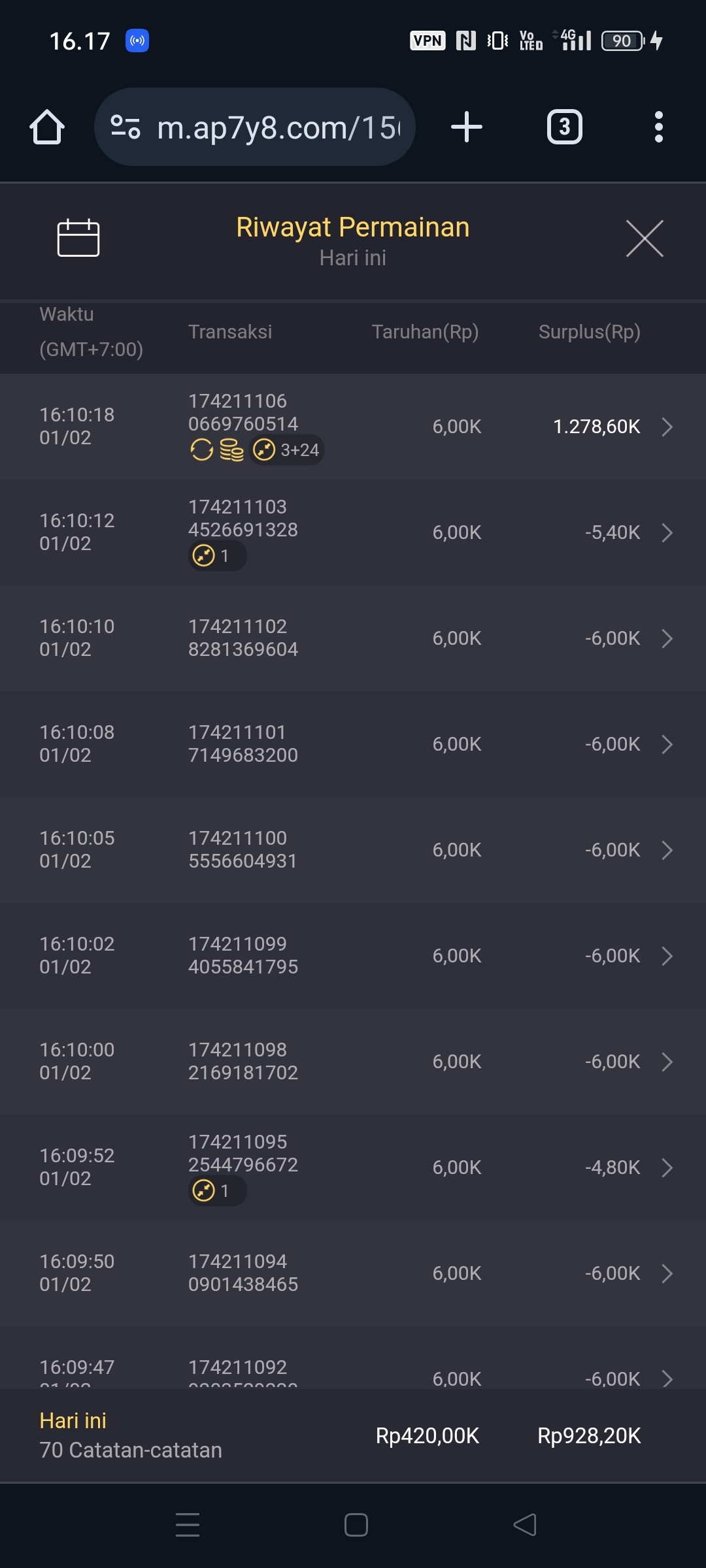Close the Riwayat Permainan panel
706x1568 pixels.
(x=645, y=238)
